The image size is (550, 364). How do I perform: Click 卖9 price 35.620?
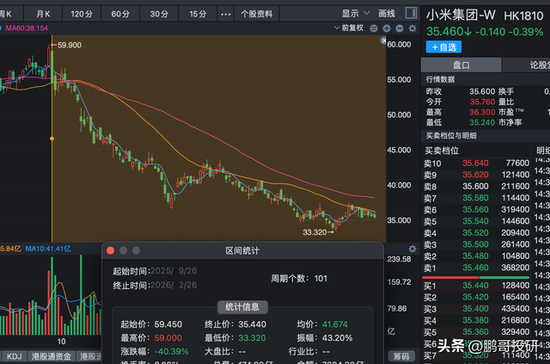click(475, 175)
